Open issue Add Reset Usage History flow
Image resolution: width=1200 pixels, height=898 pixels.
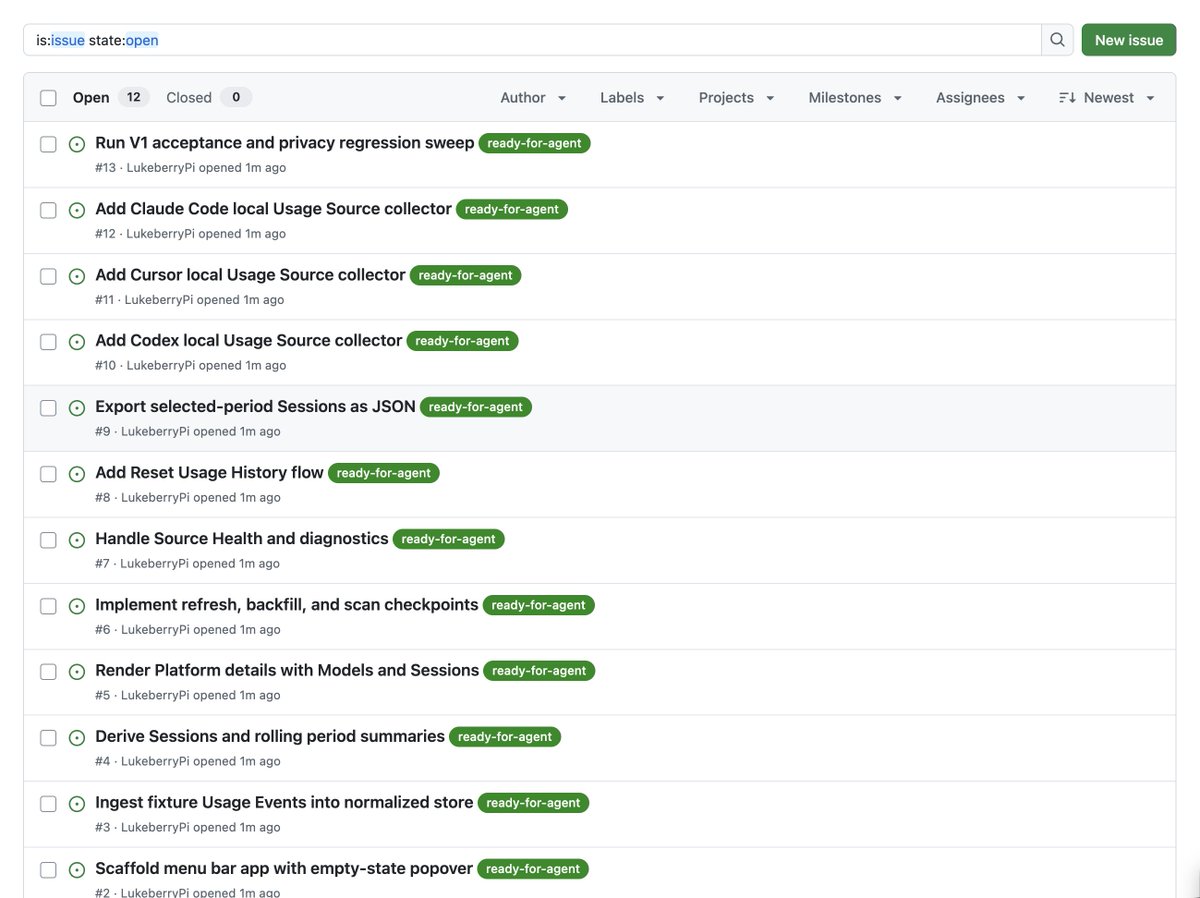[x=210, y=473]
